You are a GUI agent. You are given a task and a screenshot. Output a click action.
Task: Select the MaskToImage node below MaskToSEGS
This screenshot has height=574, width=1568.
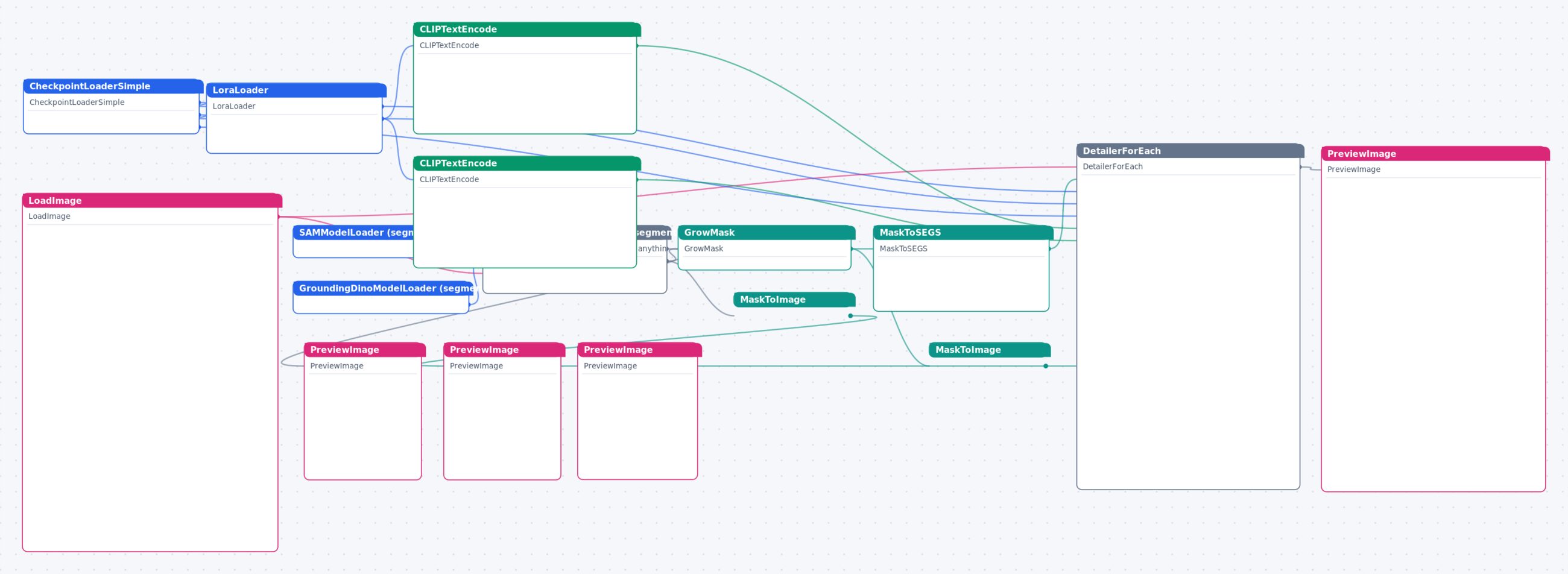pyautogui.click(x=990, y=349)
